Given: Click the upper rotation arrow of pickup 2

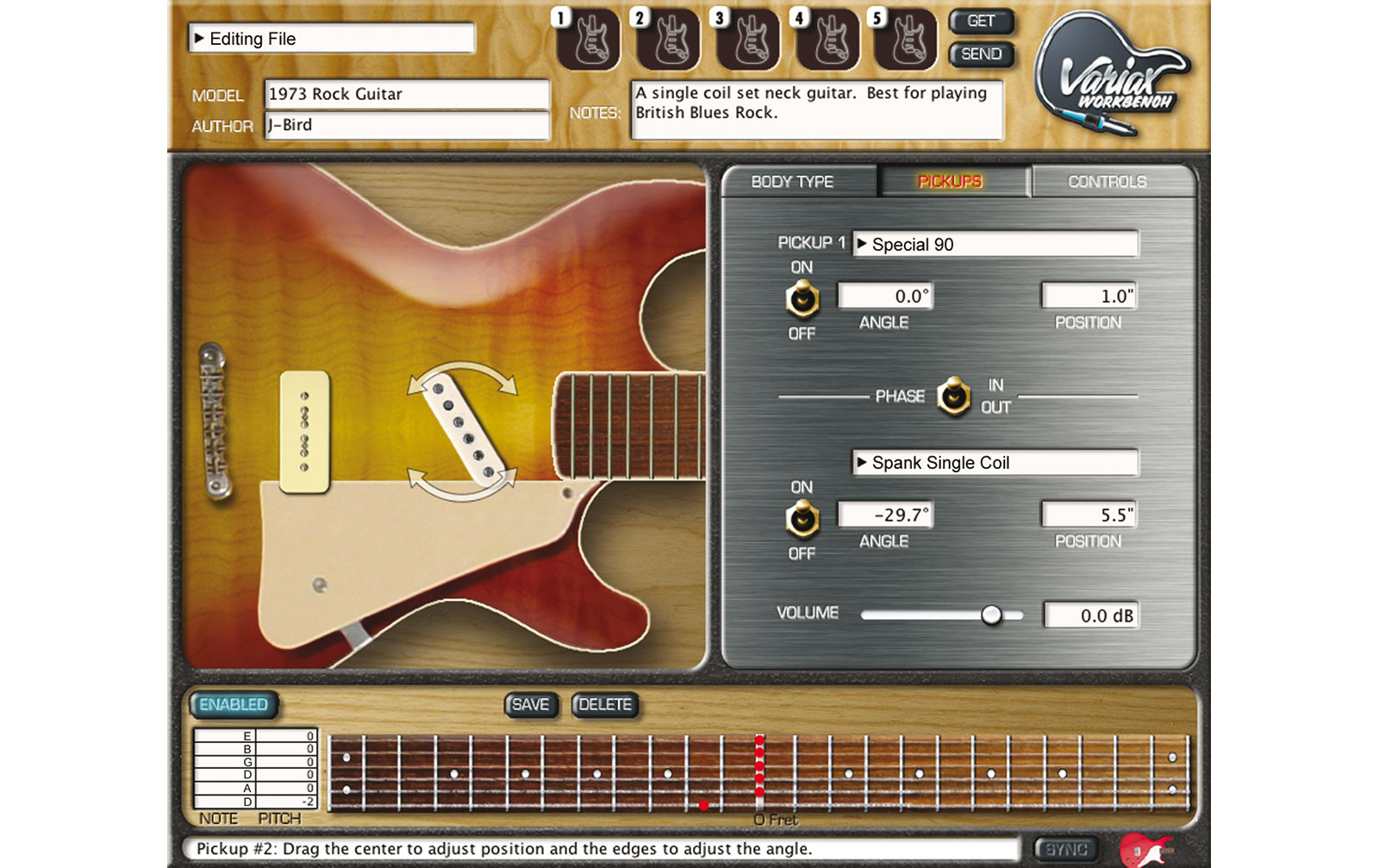Looking at the screenshot, I should pyautogui.click(x=463, y=377).
